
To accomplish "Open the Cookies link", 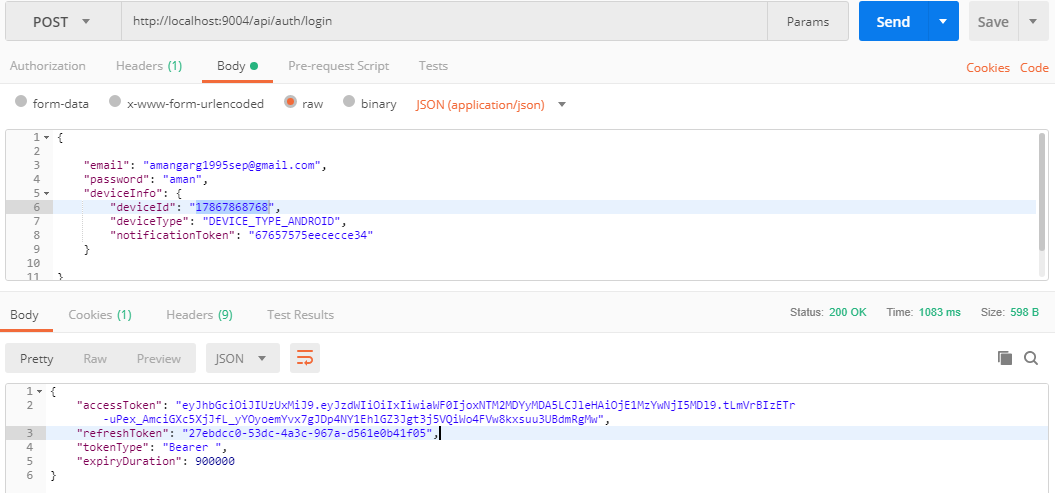I will 988,67.
